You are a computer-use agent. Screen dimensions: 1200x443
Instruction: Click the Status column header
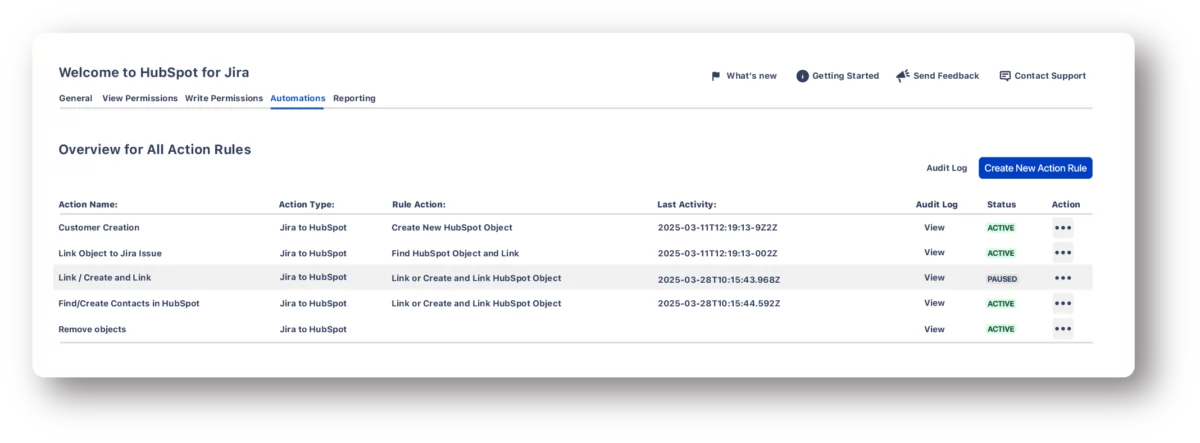[x=1001, y=204]
